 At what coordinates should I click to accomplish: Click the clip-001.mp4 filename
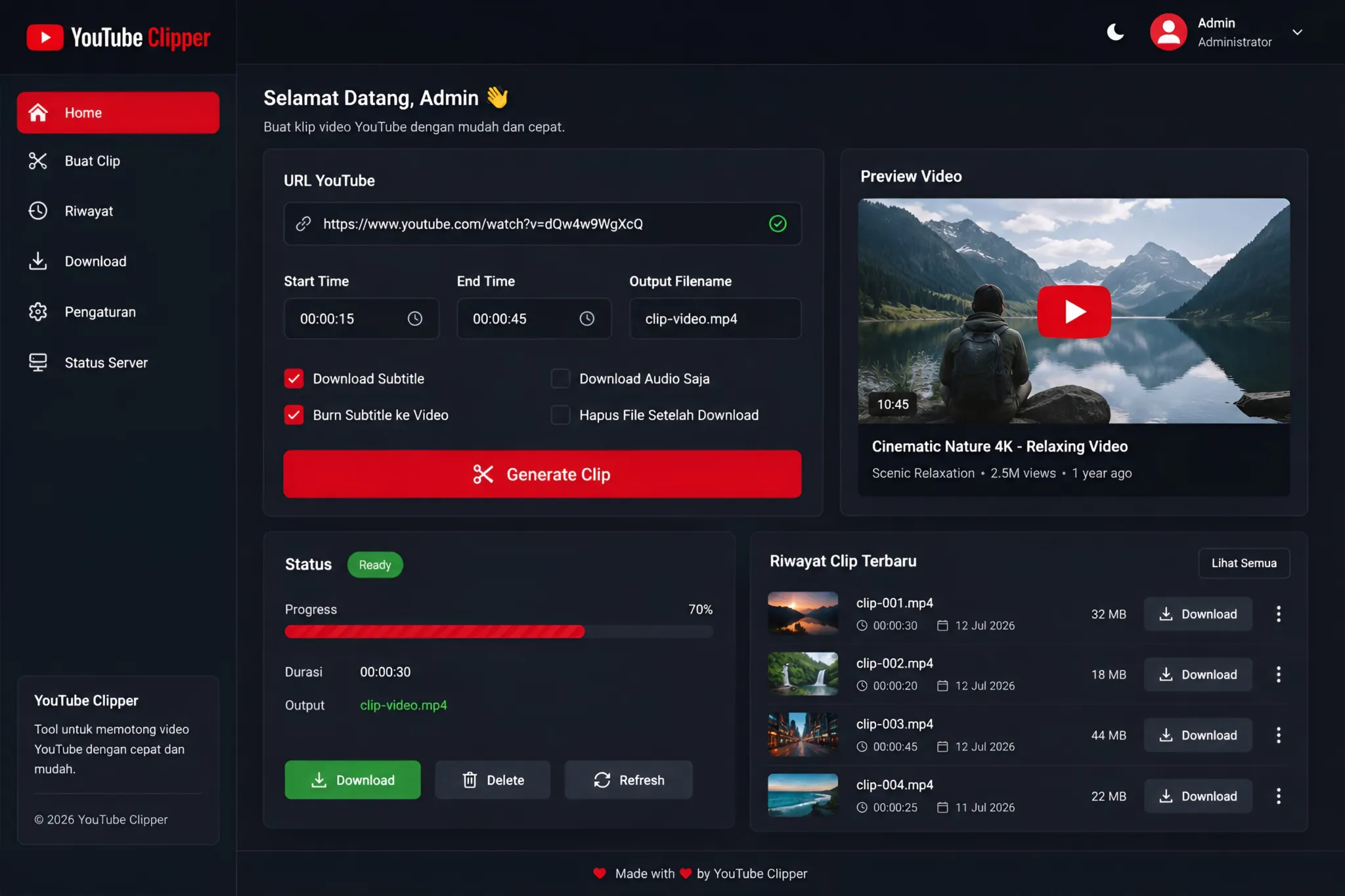click(x=894, y=603)
